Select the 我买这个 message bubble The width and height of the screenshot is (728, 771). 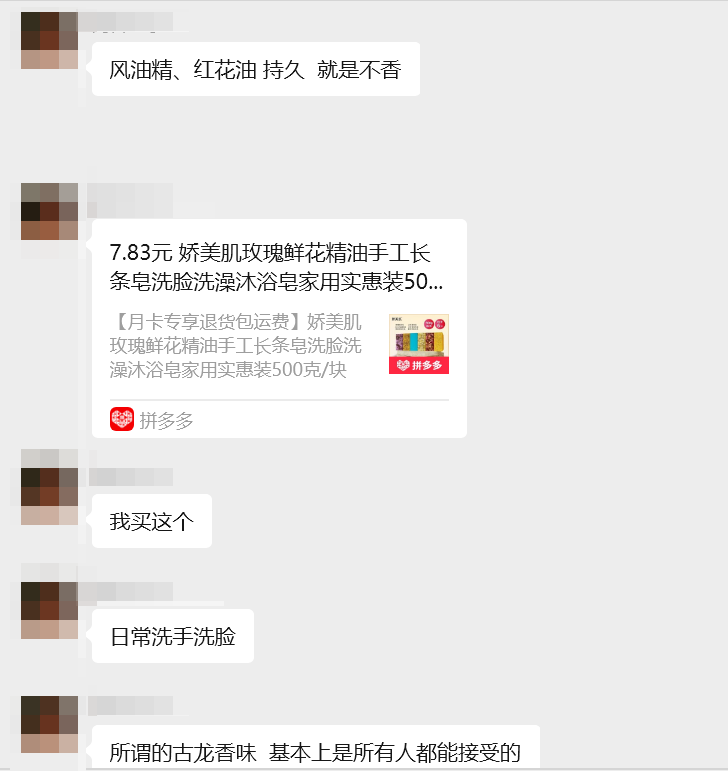click(152, 521)
